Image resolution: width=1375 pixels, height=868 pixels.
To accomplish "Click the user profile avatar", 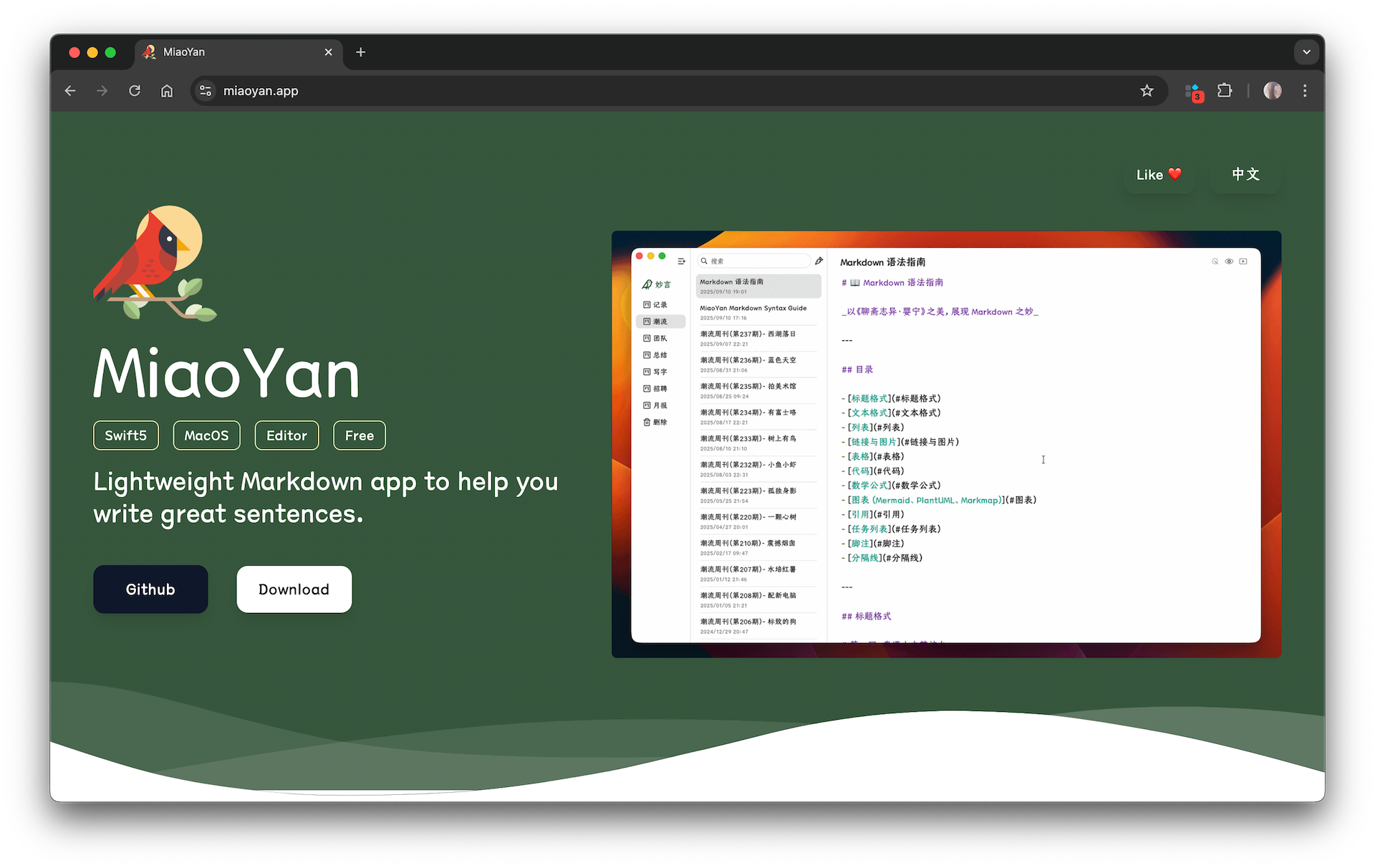I will (x=1273, y=91).
